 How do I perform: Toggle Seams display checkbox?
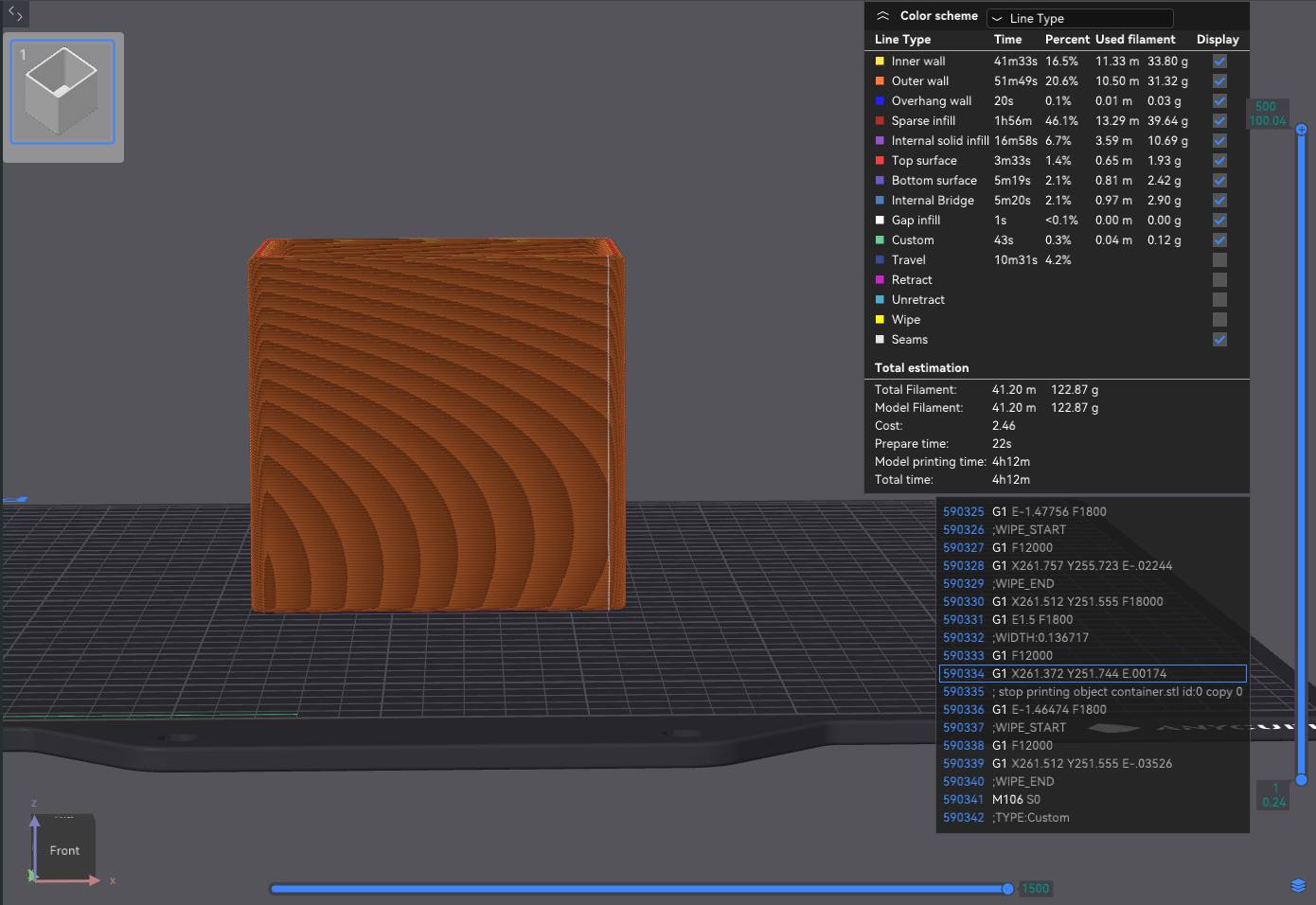click(x=1219, y=339)
